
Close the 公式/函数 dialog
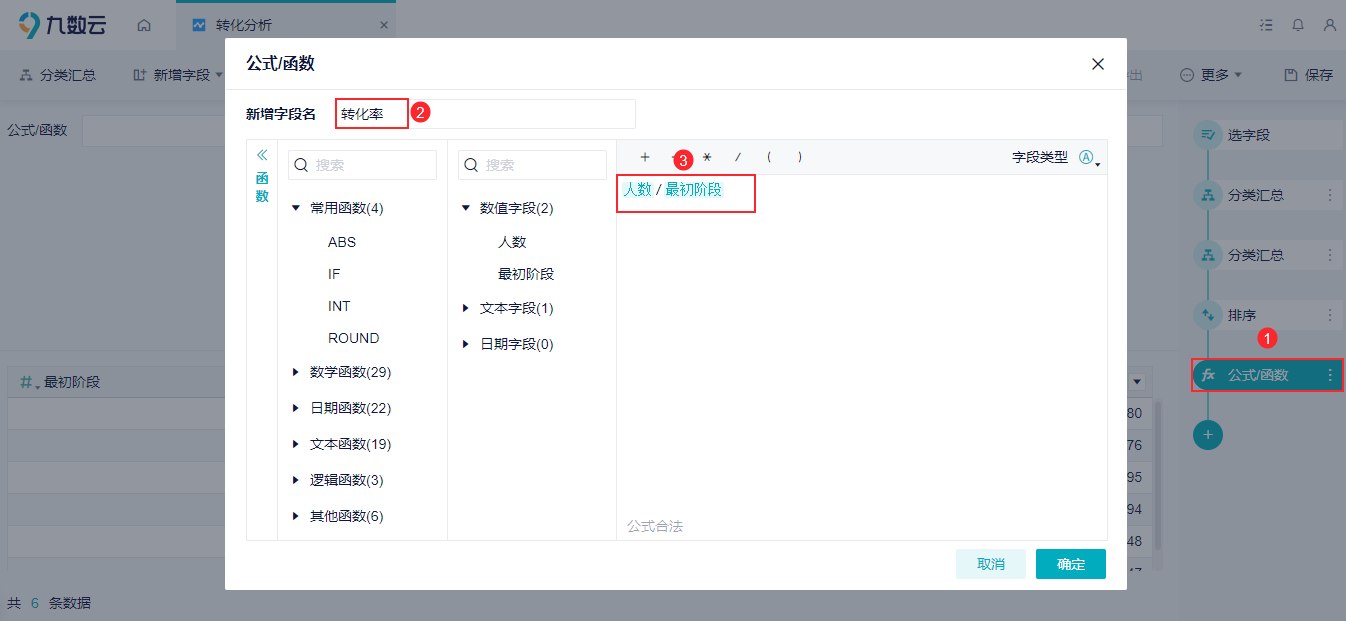(x=1098, y=64)
